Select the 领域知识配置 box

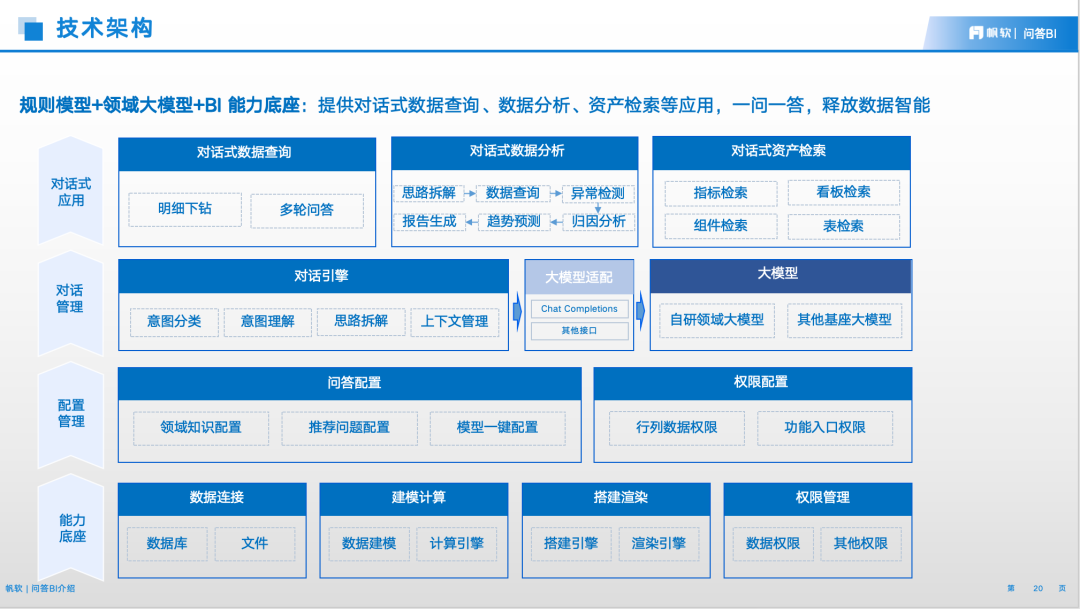tap(201, 428)
